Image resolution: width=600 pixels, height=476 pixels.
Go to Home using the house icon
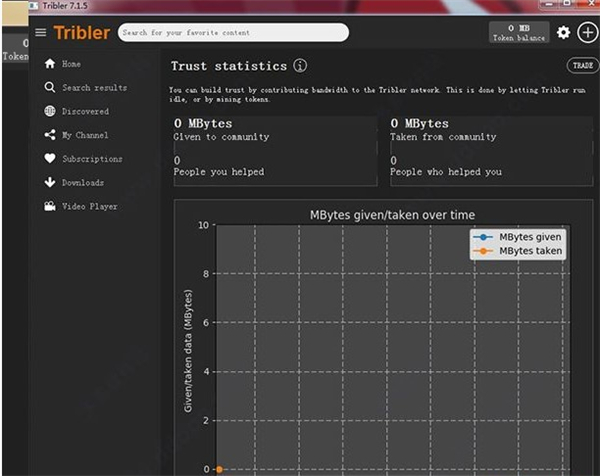pos(50,64)
